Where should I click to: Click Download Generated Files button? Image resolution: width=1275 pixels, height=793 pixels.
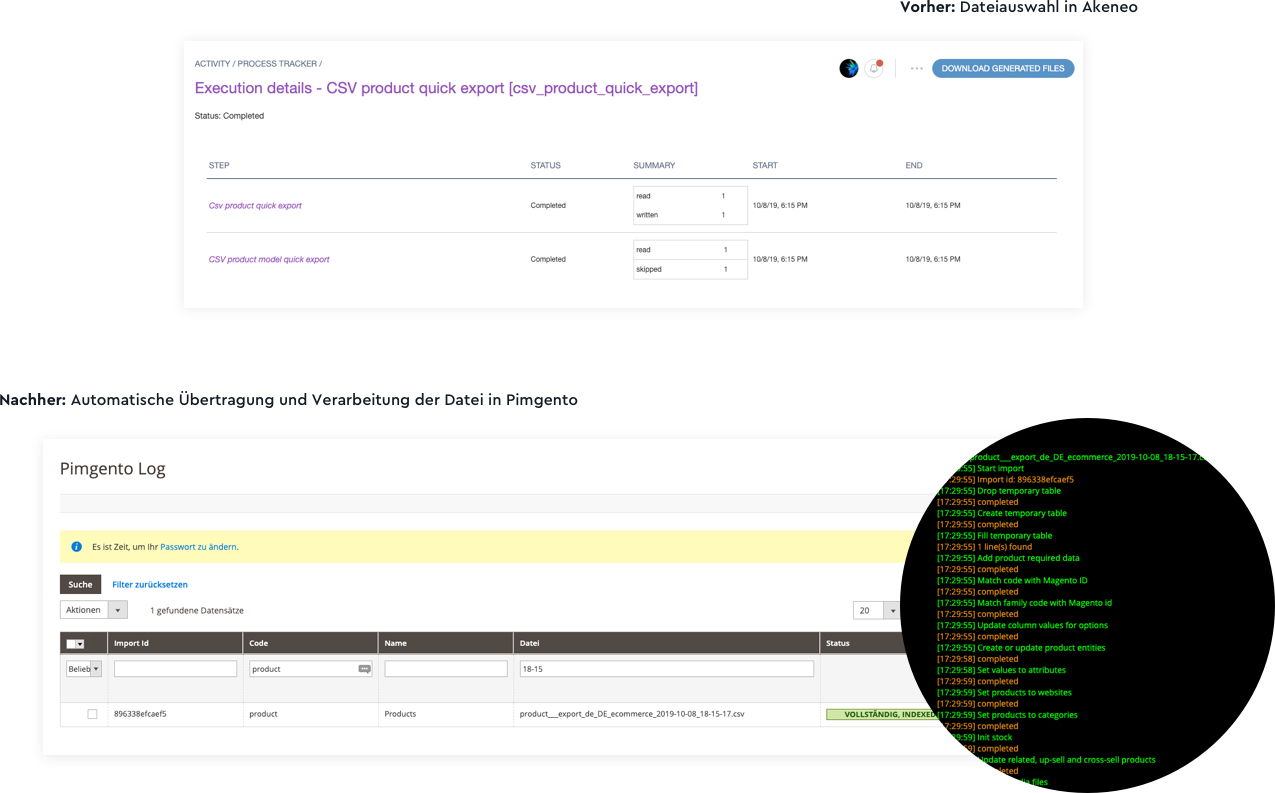tap(1003, 69)
